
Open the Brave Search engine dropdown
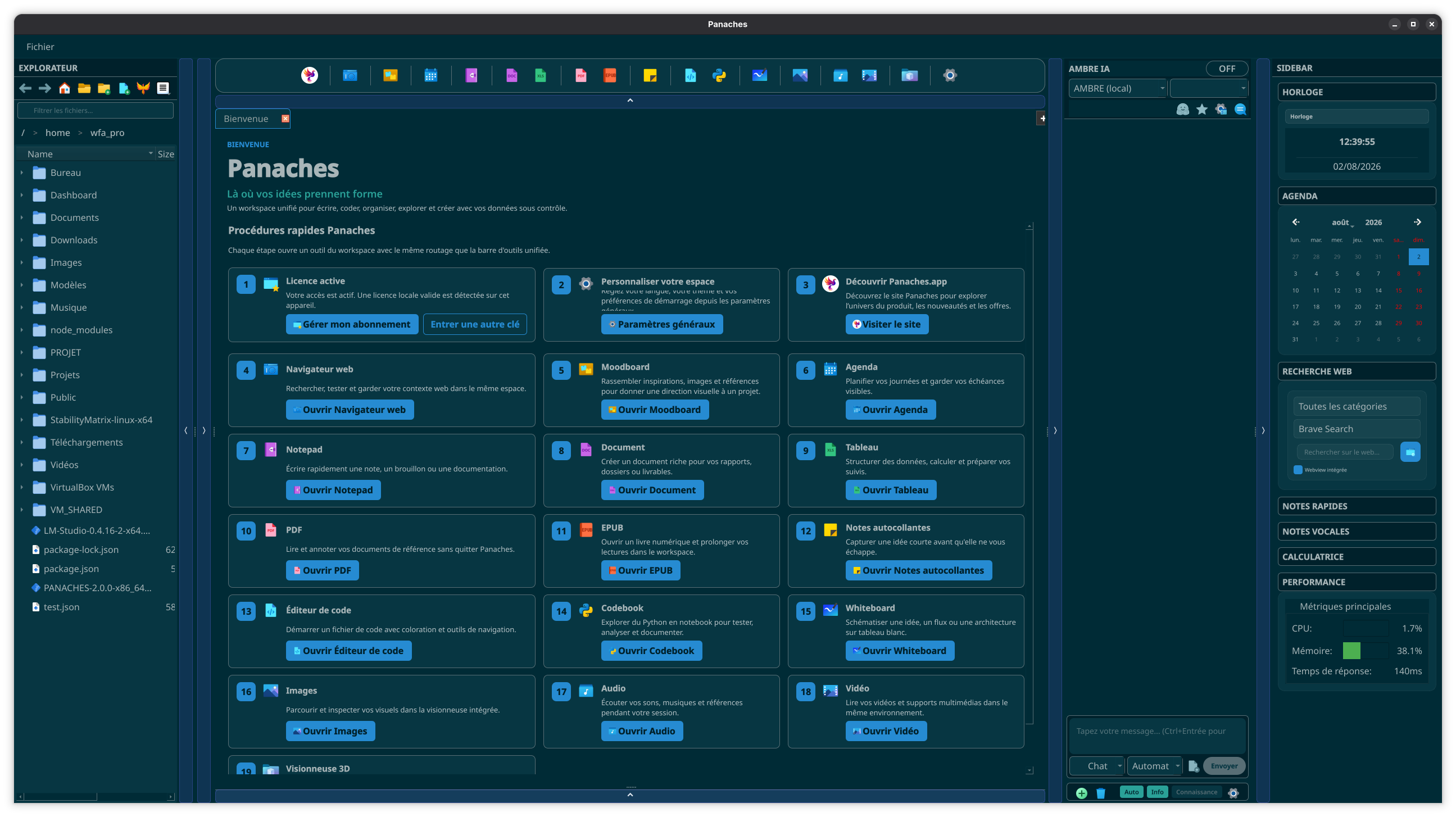tap(1357, 429)
